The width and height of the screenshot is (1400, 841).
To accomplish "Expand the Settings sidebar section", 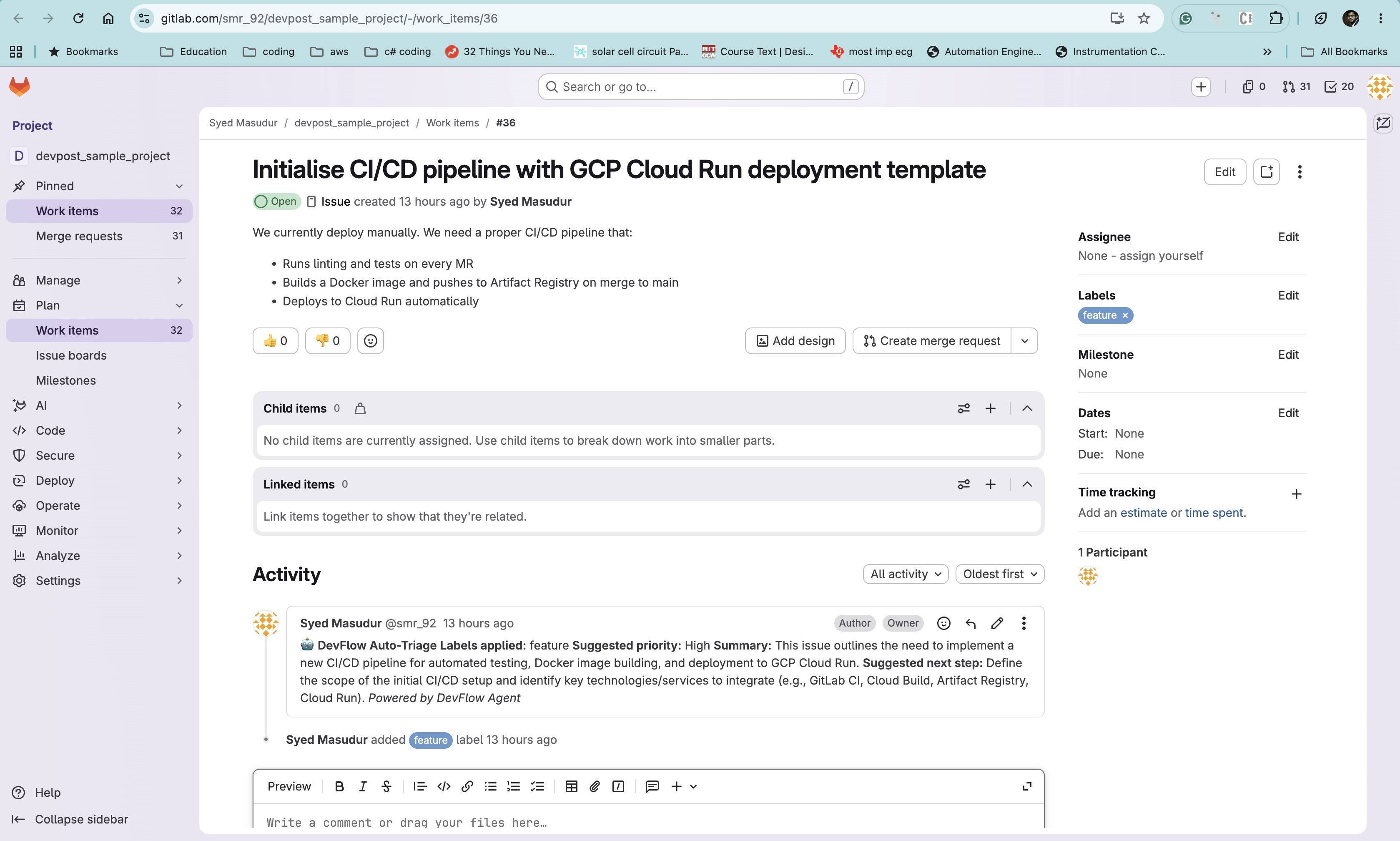I will [99, 581].
